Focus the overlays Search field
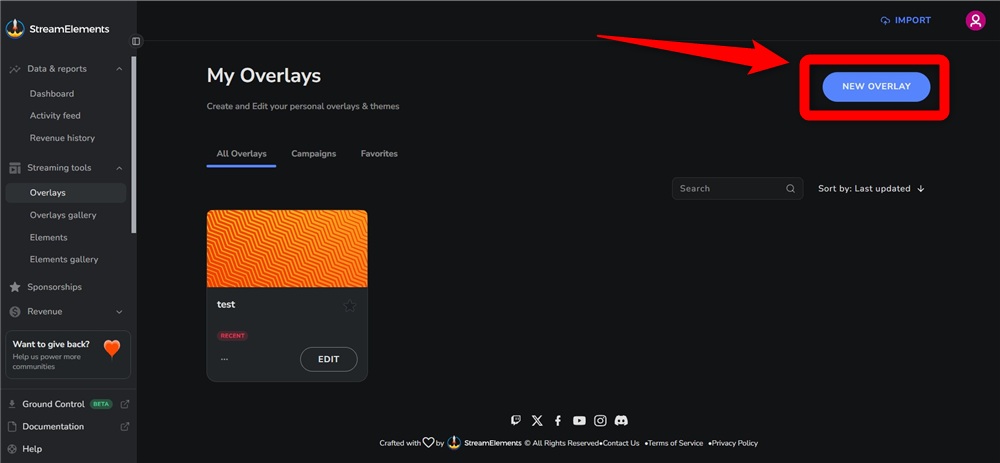Viewport: 1000px width, 463px height. tap(737, 189)
